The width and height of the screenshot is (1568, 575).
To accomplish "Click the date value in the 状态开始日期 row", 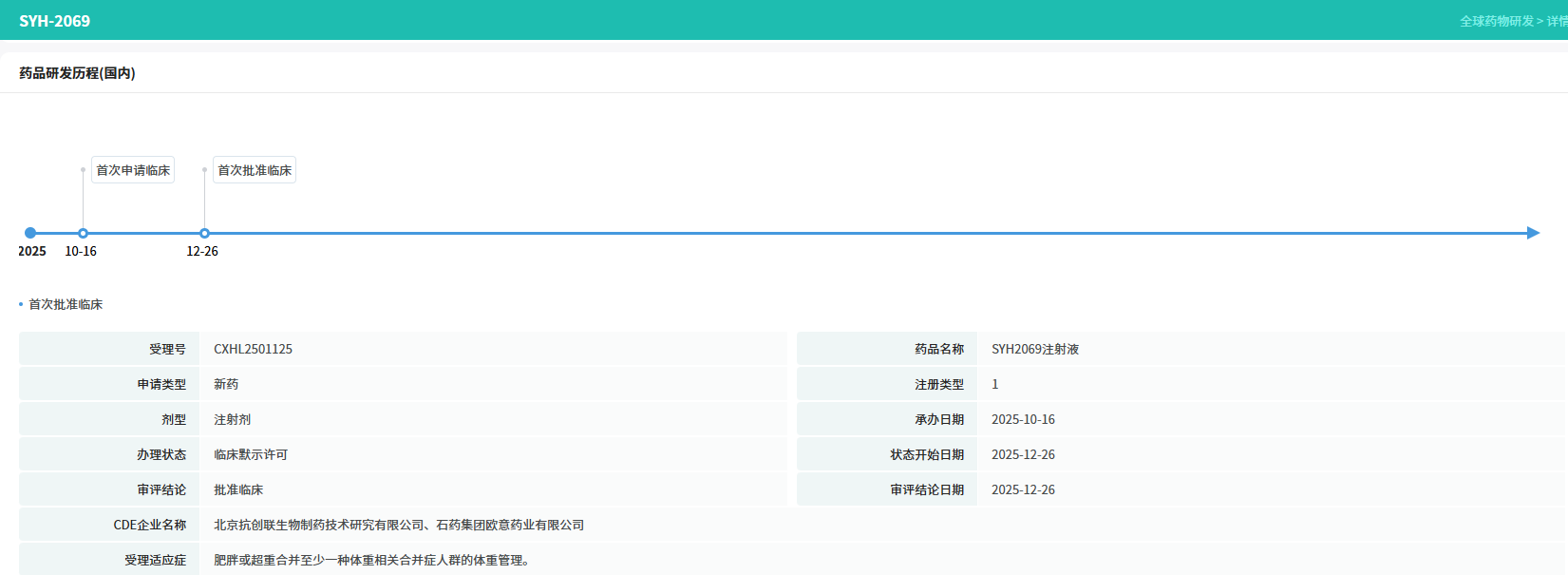I will coord(1023,455).
